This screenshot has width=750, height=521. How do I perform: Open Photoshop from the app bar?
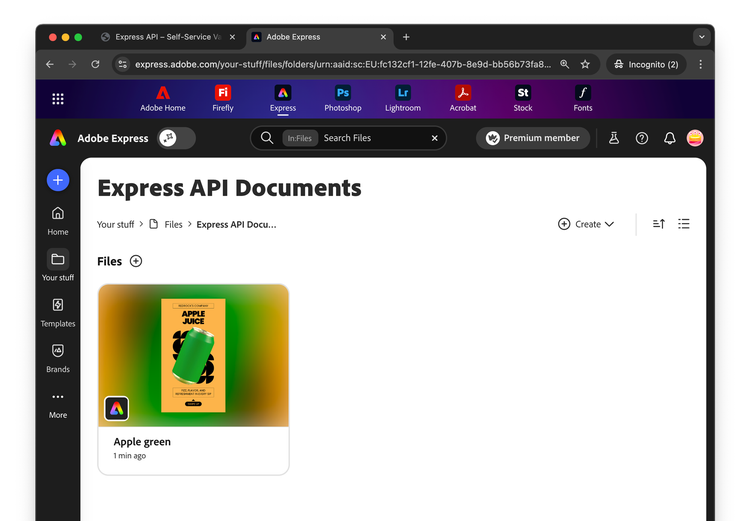pyautogui.click(x=342, y=99)
